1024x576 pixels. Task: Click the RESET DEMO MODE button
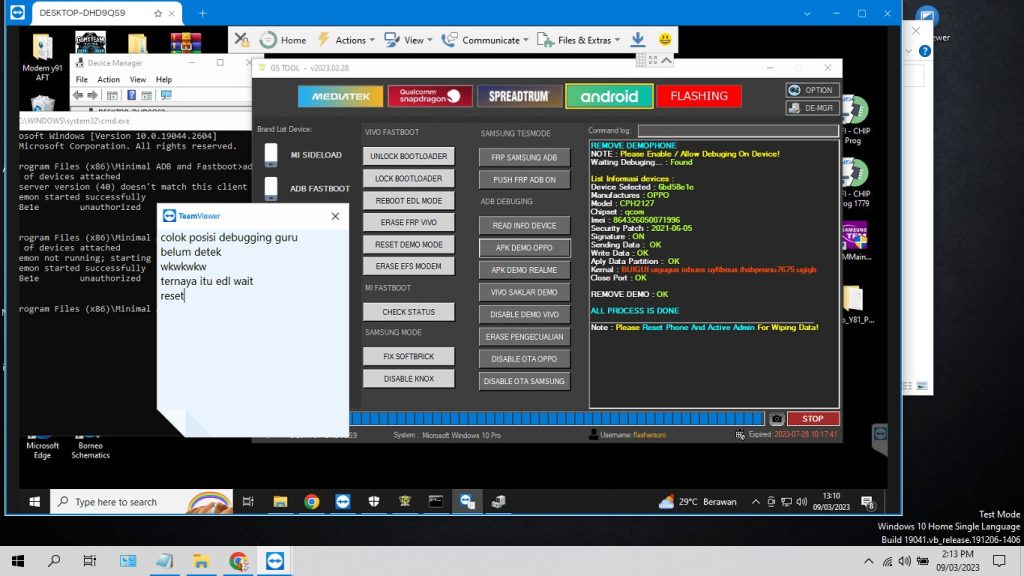pyautogui.click(x=409, y=244)
